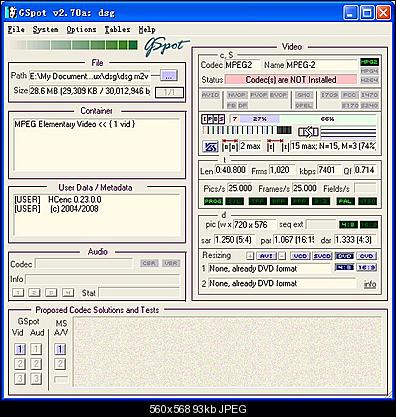Screen dimensions: 396x417
Task: Click the H264 codec indicator
Action: tap(369, 80)
